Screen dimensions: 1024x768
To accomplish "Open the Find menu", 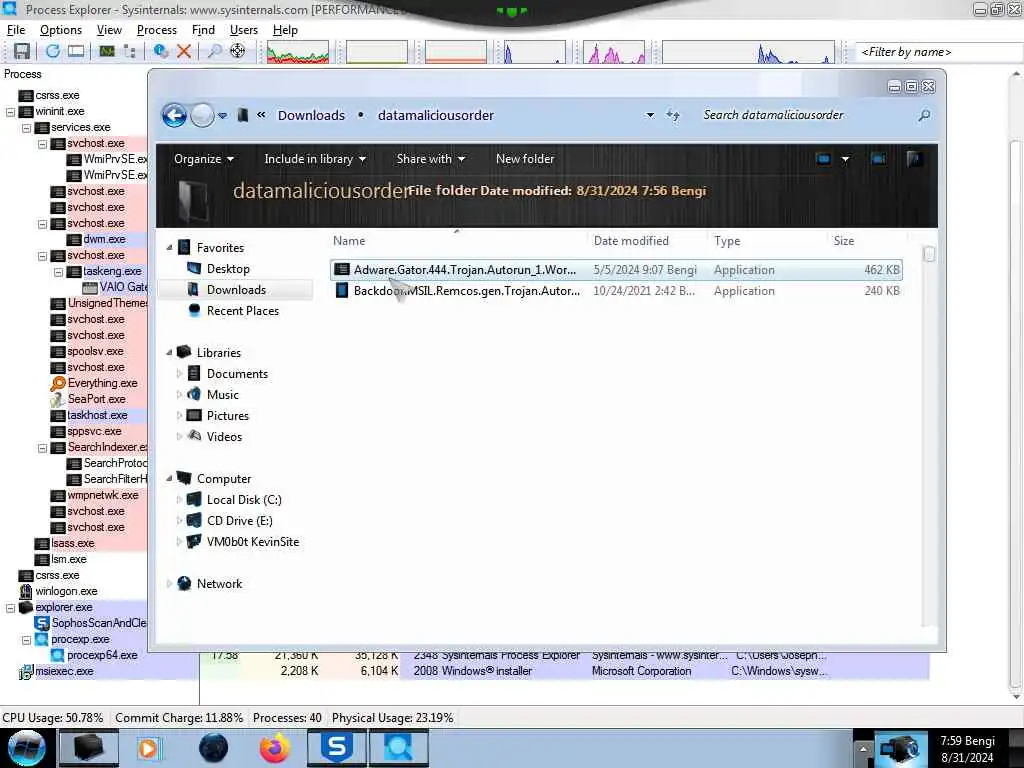I will pos(203,30).
